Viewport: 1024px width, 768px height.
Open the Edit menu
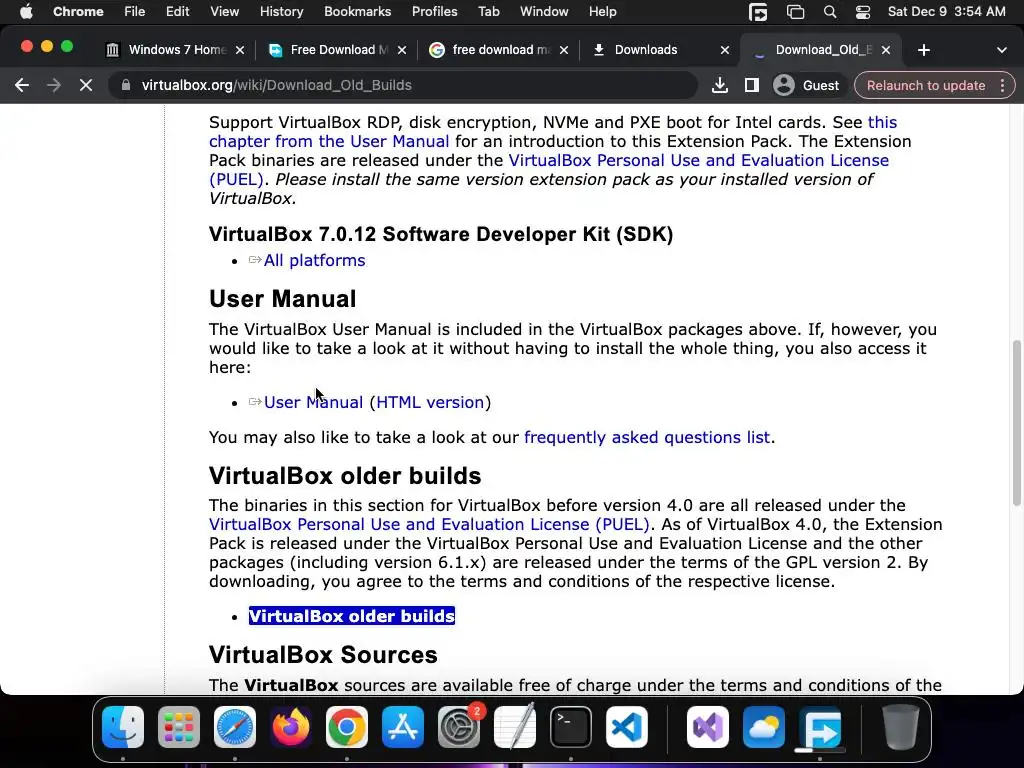tap(177, 12)
